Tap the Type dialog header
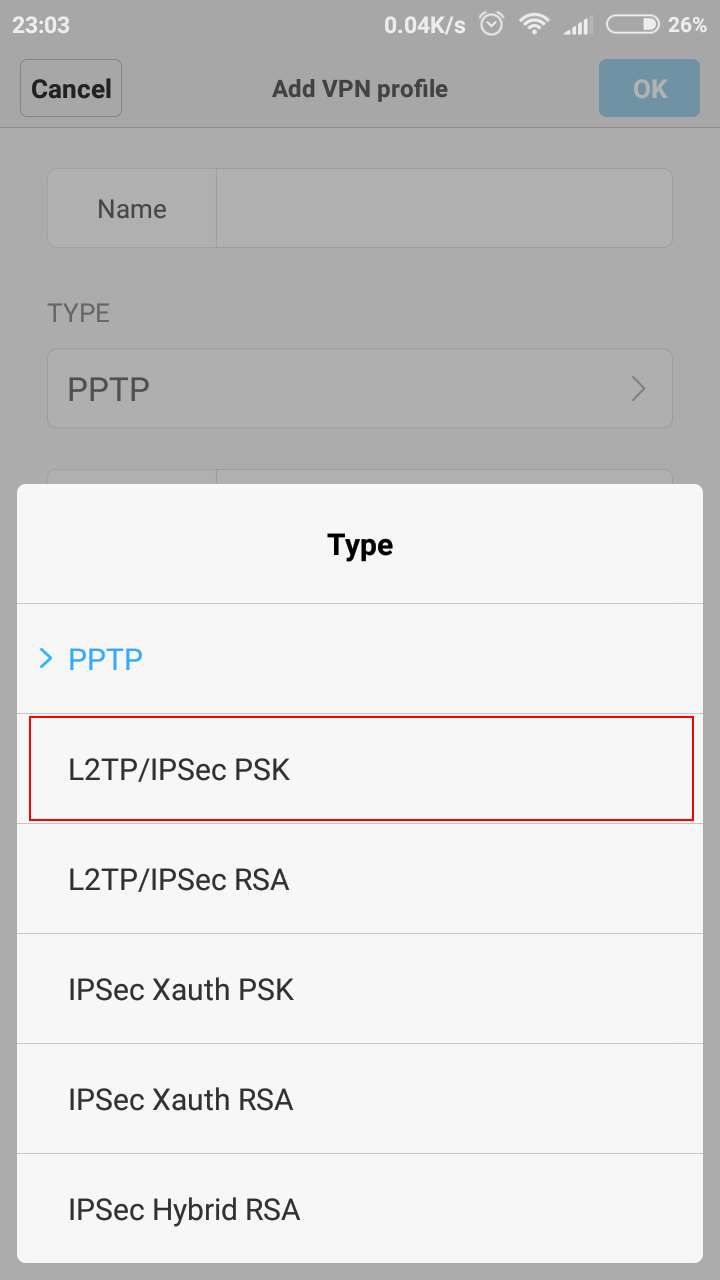This screenshot has width=720, height=1280. click(360, 545)
